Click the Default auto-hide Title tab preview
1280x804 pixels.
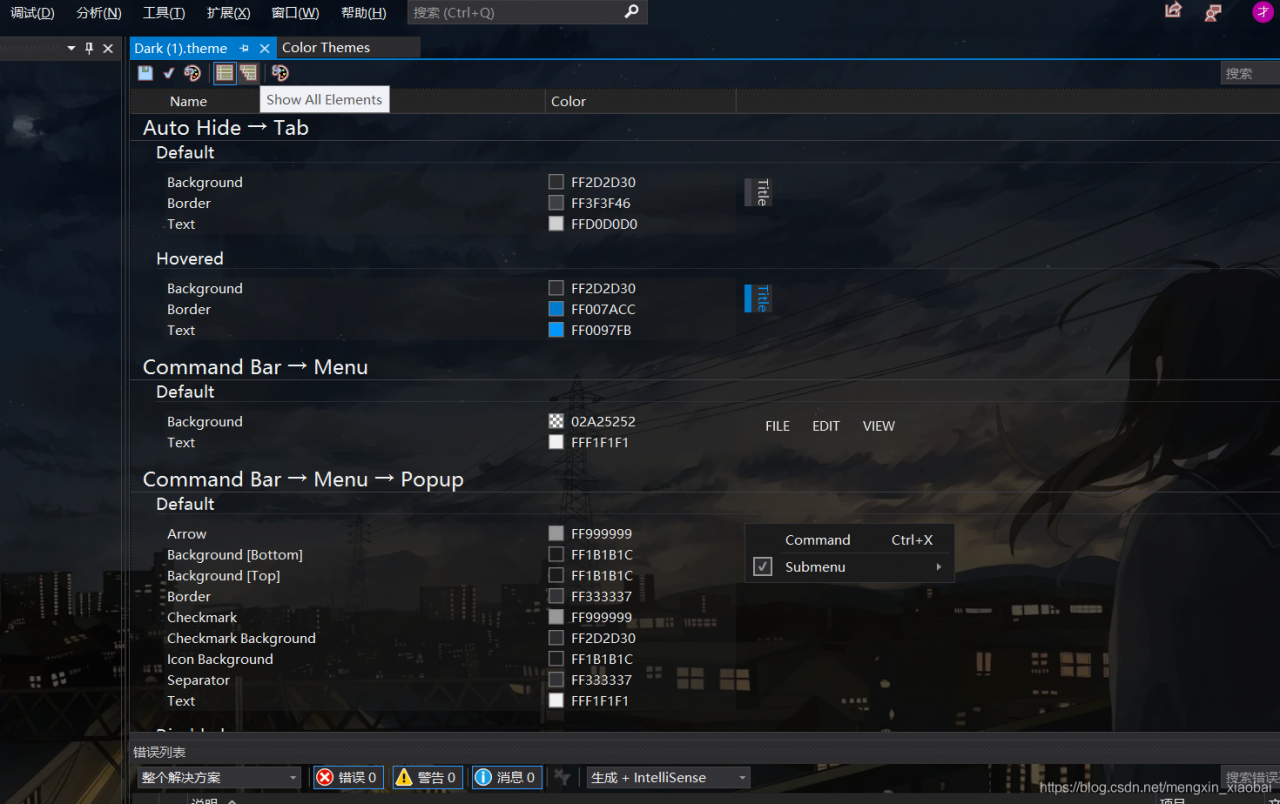pyautogui.click(x=758, y=192)
